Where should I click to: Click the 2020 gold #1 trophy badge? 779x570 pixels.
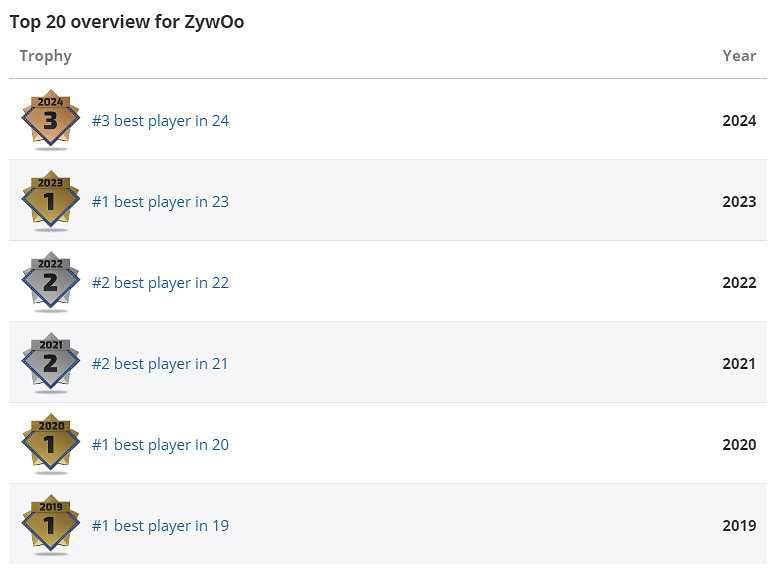coord(50,444)
